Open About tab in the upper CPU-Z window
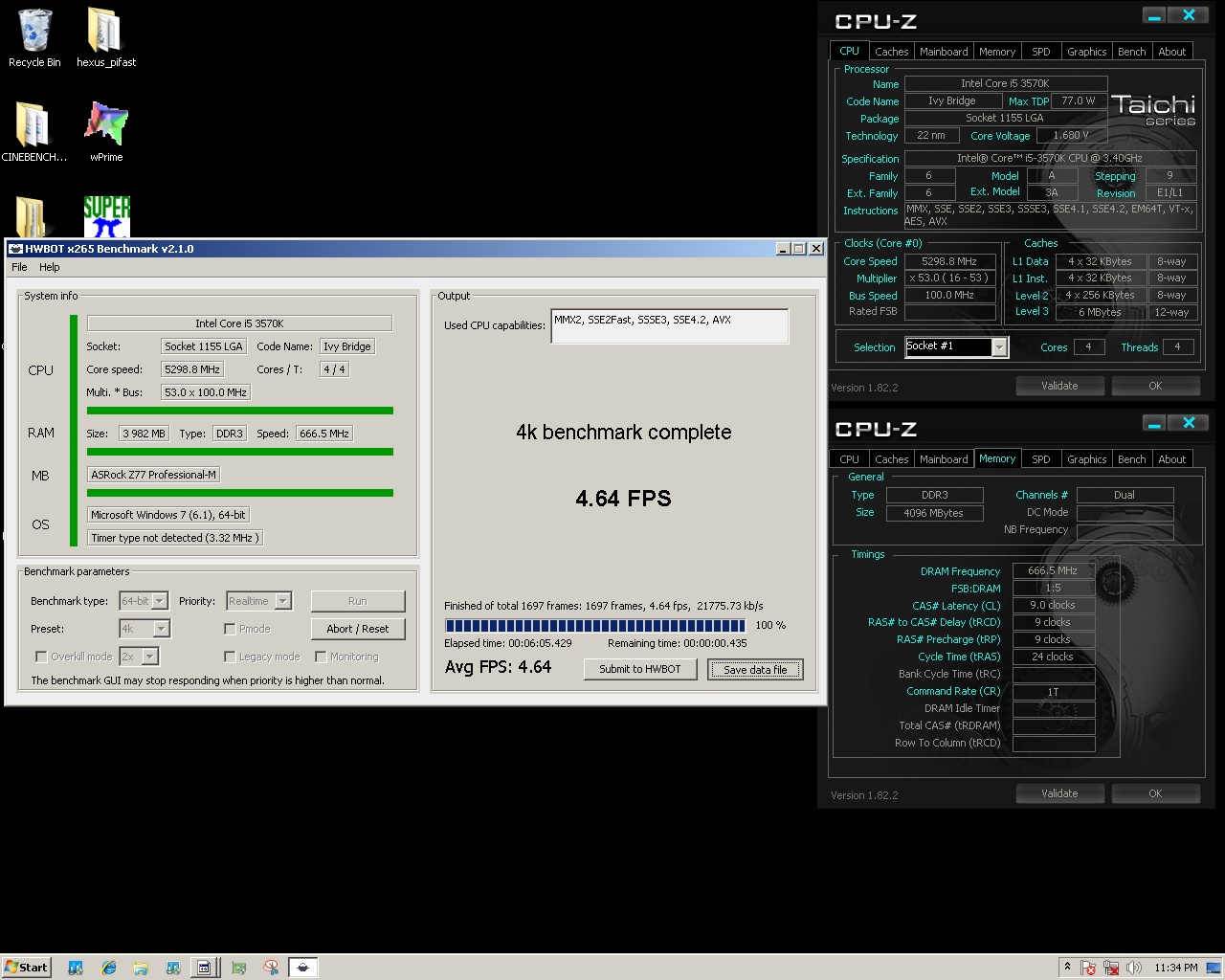The width and height of the screenshot is (1225, 980). [1172, 52]
